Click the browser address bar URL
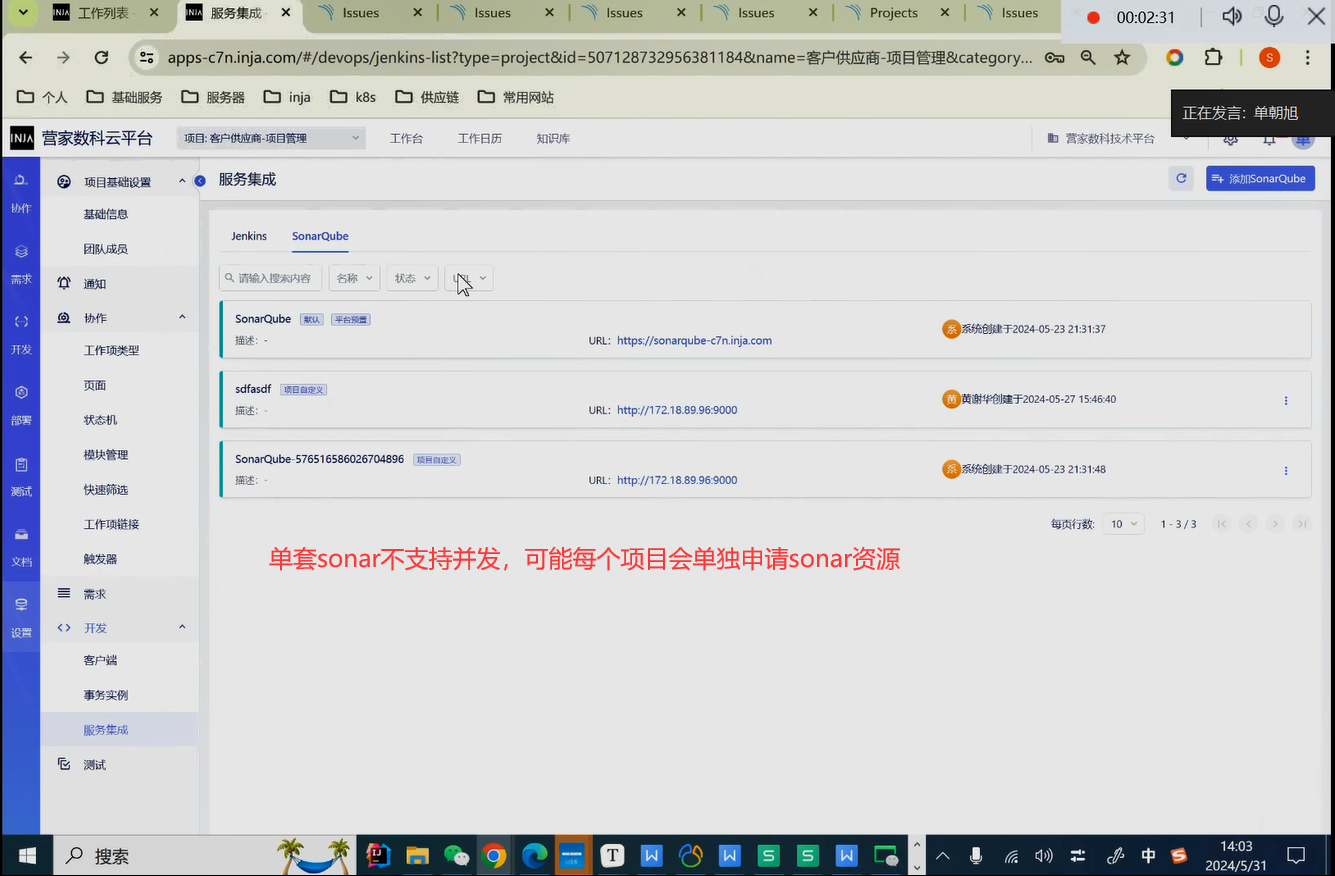The height and width of the screenshot is (876, 1335). [x=600, y=57]
